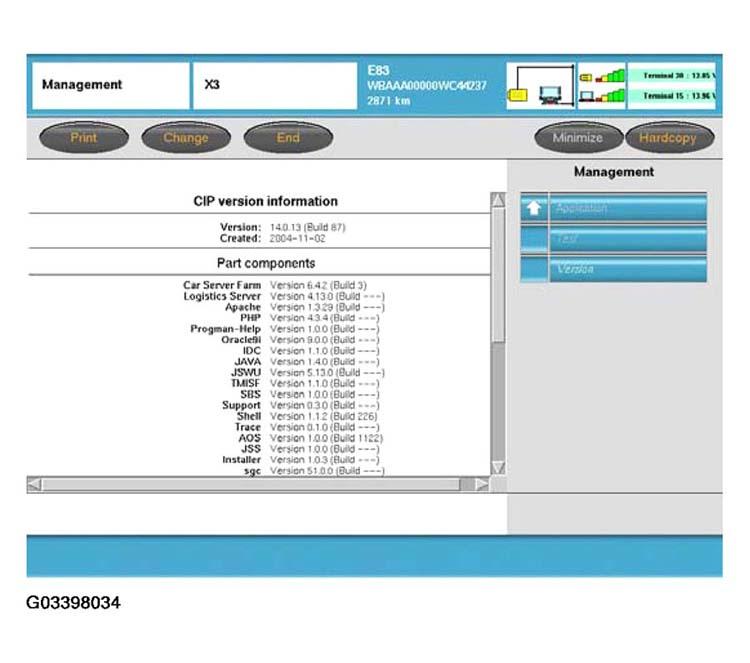This screenshot has height=663, width=750.
Task: Click the scroll left arrow
Action: click(x=35, y=484)
